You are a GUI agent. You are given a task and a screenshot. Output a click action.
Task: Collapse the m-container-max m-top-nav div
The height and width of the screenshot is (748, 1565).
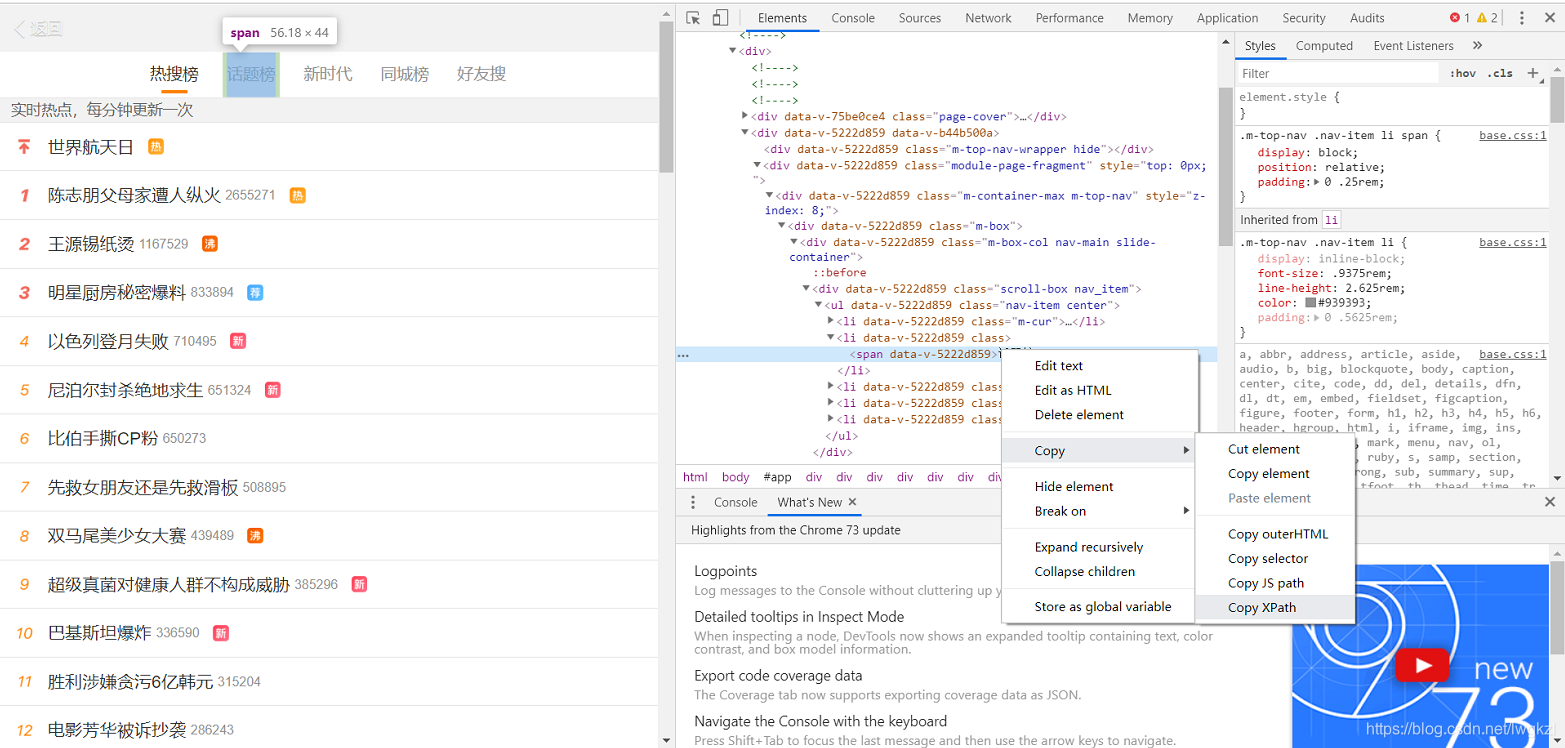(769, 196)
